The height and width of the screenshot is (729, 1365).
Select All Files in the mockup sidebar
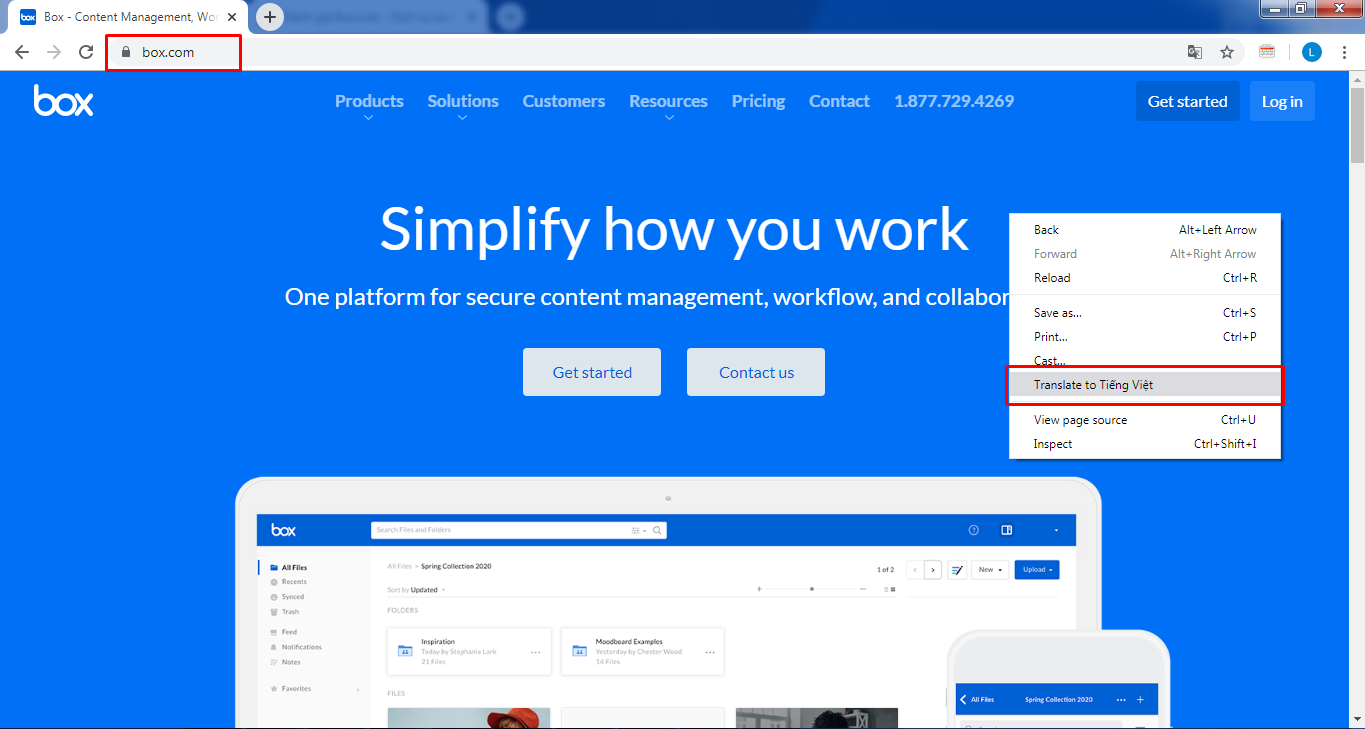pos(288,568)
